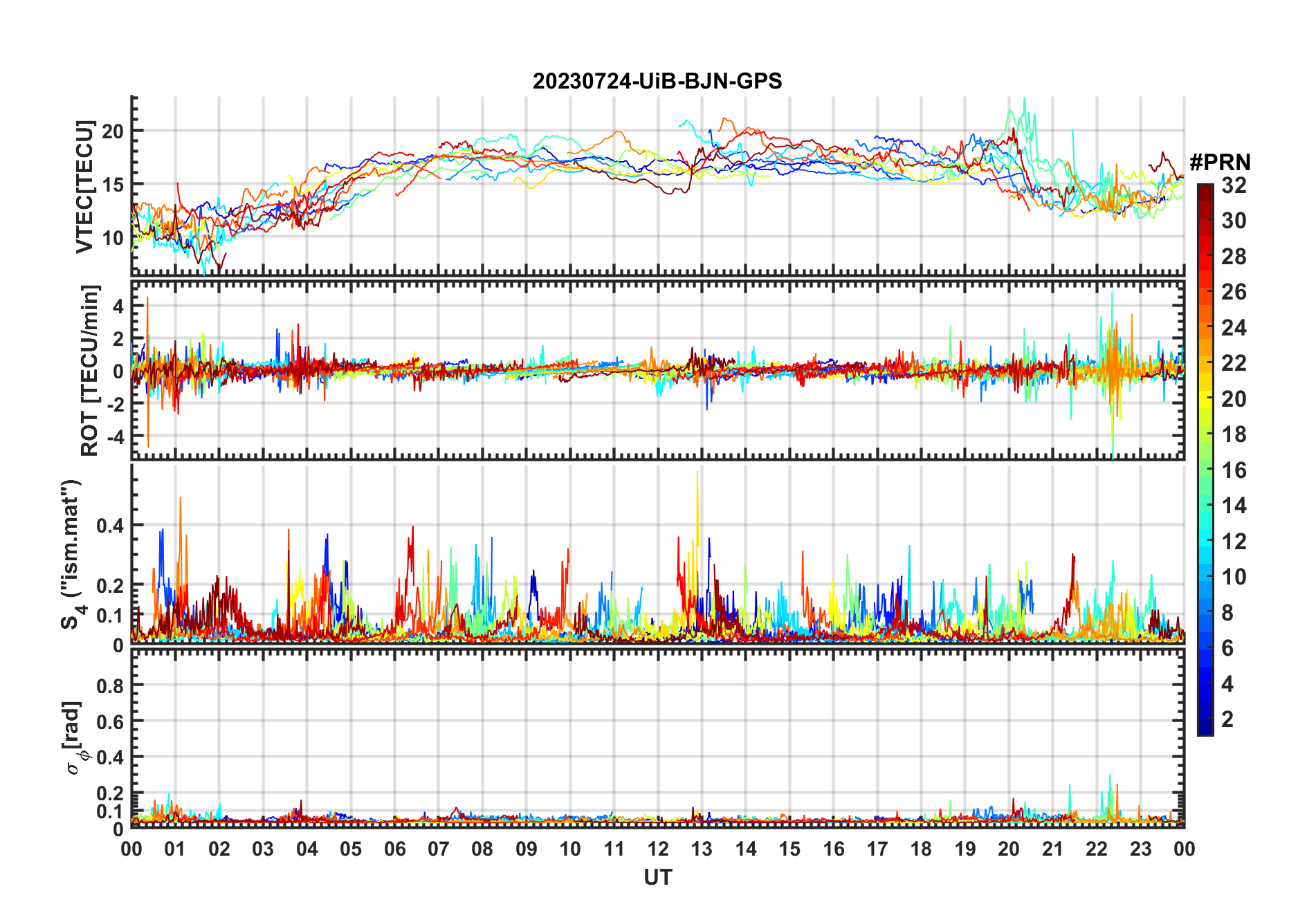The width and height of the screenshot is (1316, 920).
Task: Click the dark red top of colorbar near 32
Action: coord(1205,192)
